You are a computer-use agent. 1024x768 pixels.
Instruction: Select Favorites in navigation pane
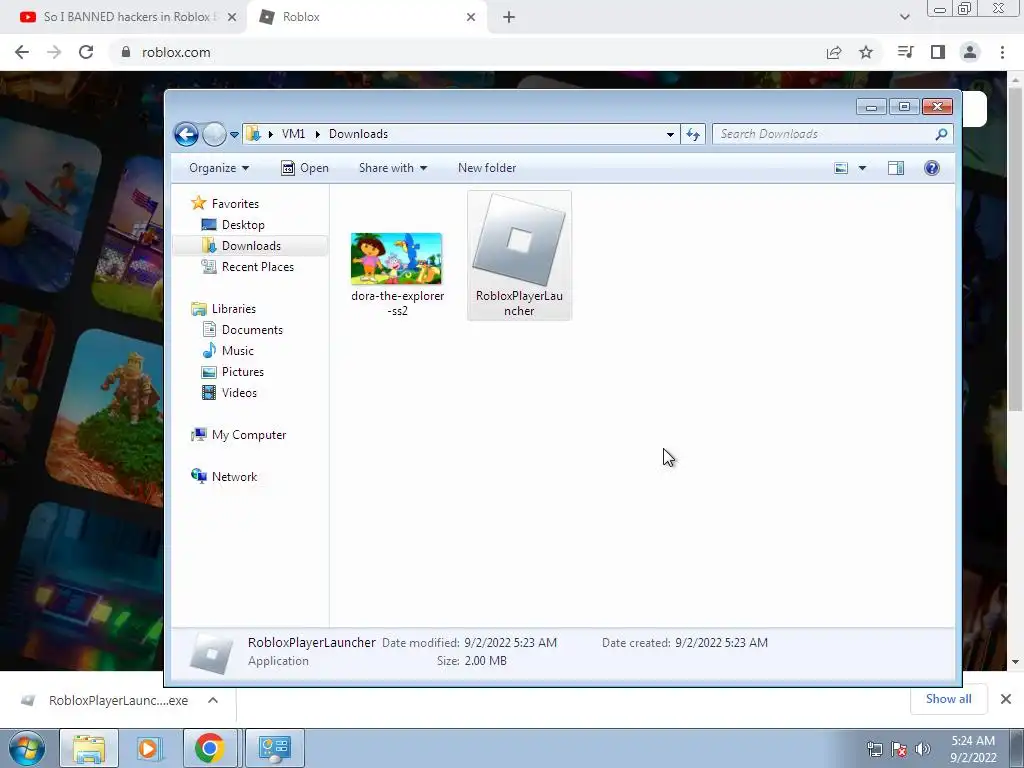(x=225, y=204)
